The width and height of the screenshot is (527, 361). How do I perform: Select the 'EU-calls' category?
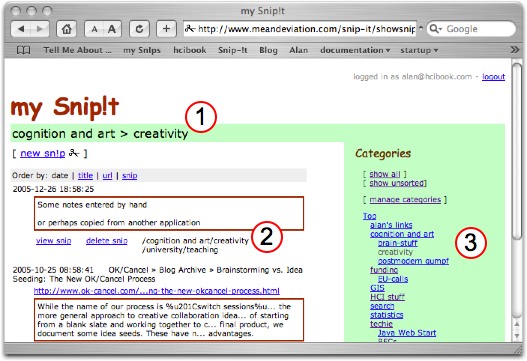[x=393, y=279]
